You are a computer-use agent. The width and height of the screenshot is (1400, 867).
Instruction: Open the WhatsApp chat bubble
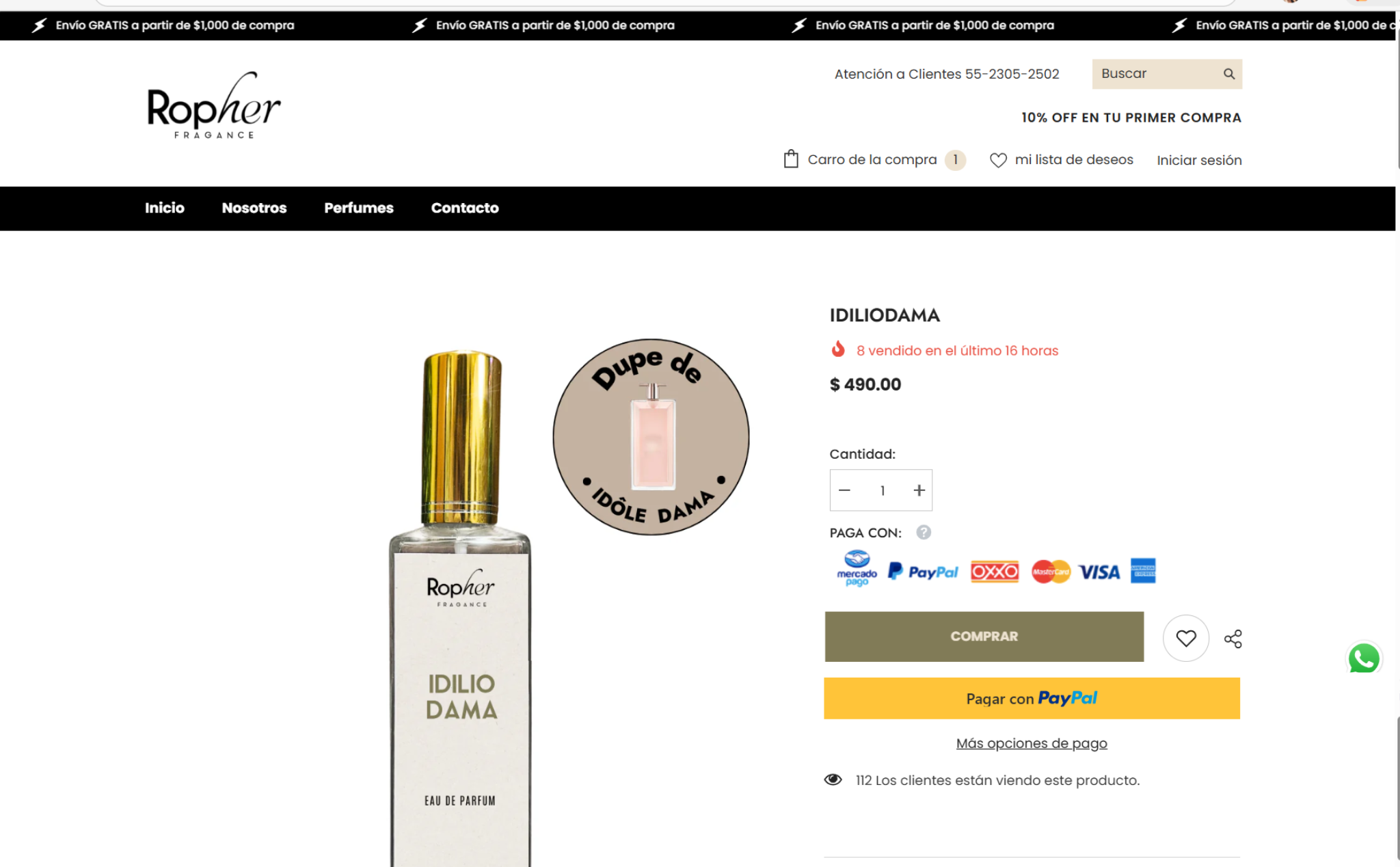[1364, 658]
